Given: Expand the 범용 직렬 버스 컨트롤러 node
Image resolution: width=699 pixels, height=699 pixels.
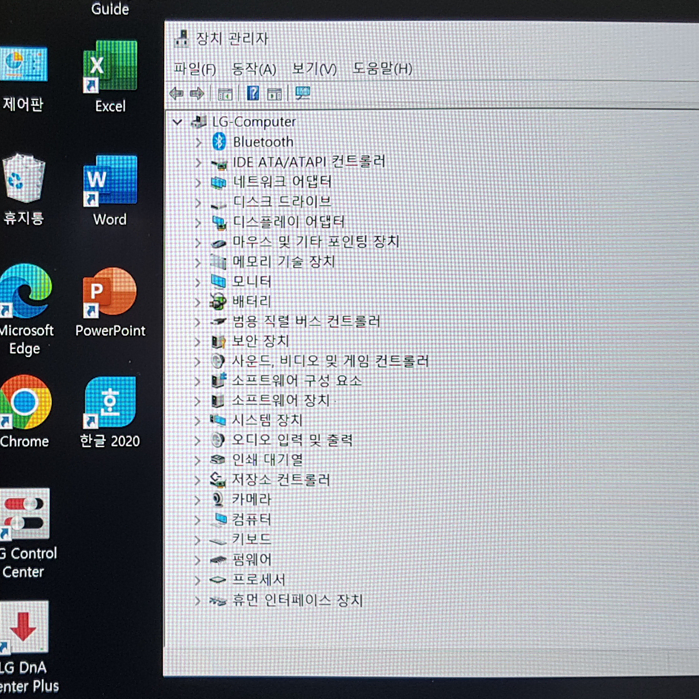Looking at the screenshot, I should coord(197,322).
